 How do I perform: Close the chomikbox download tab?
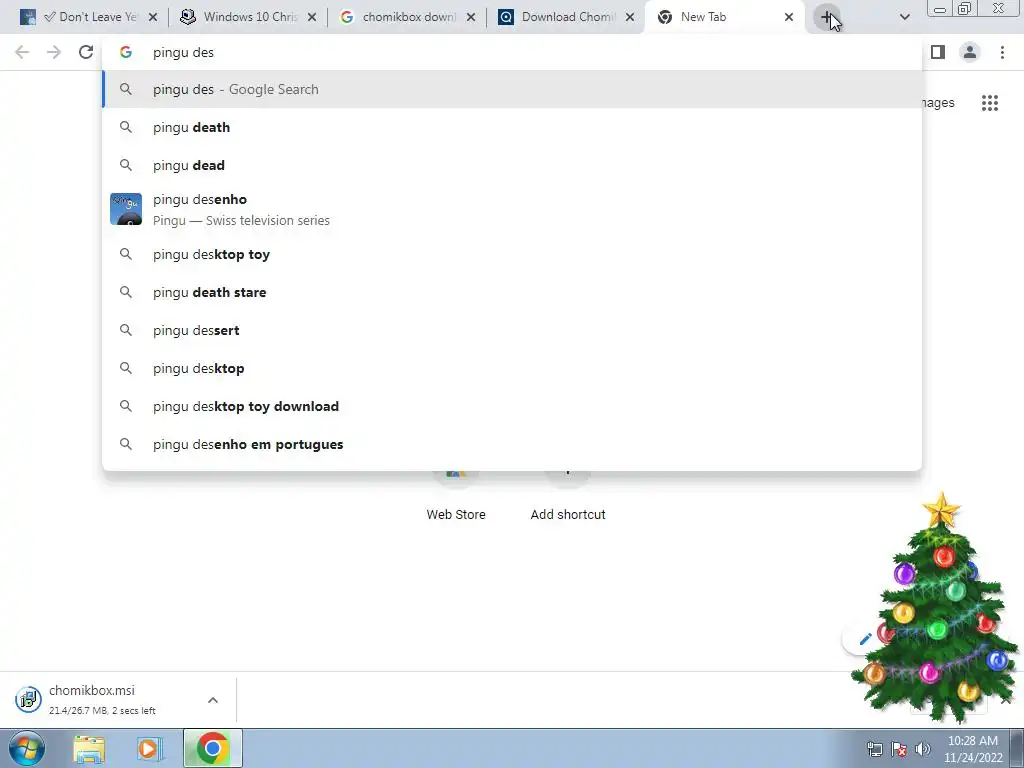471,18
